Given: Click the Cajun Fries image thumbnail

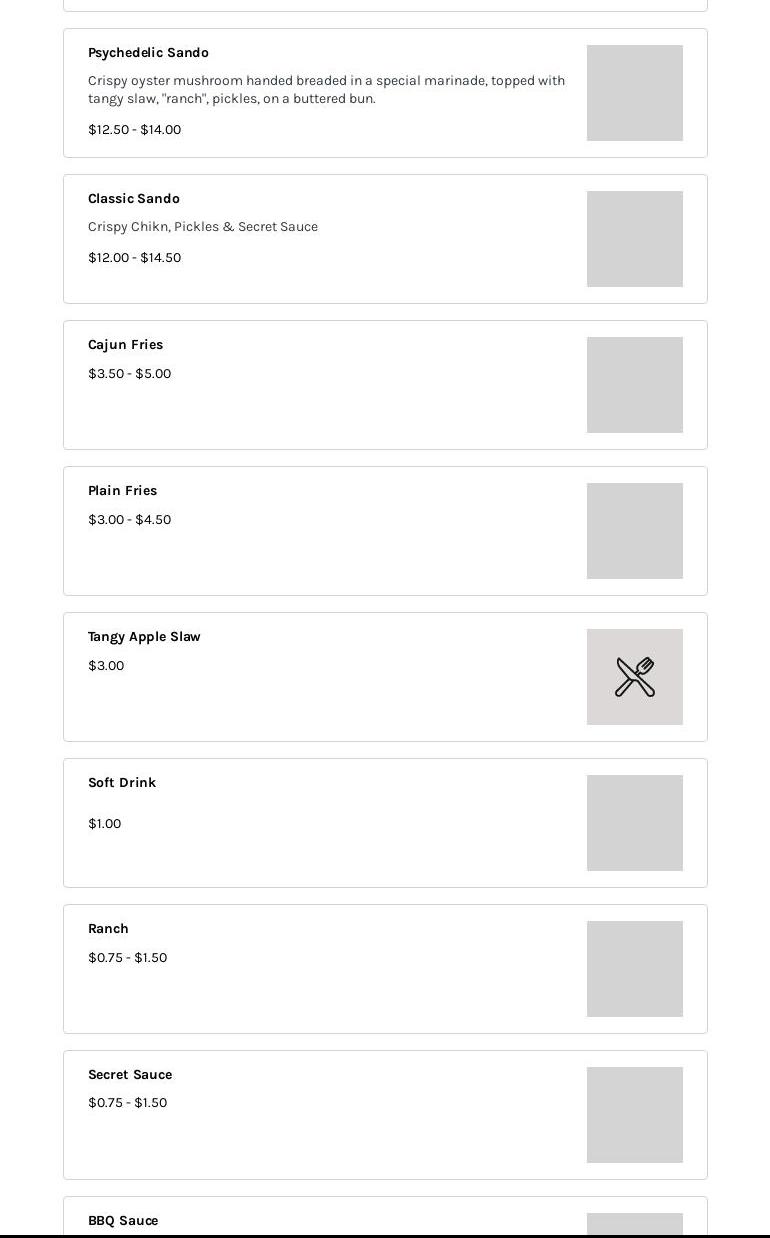Looking at the screenshot, I should [635, 385].
